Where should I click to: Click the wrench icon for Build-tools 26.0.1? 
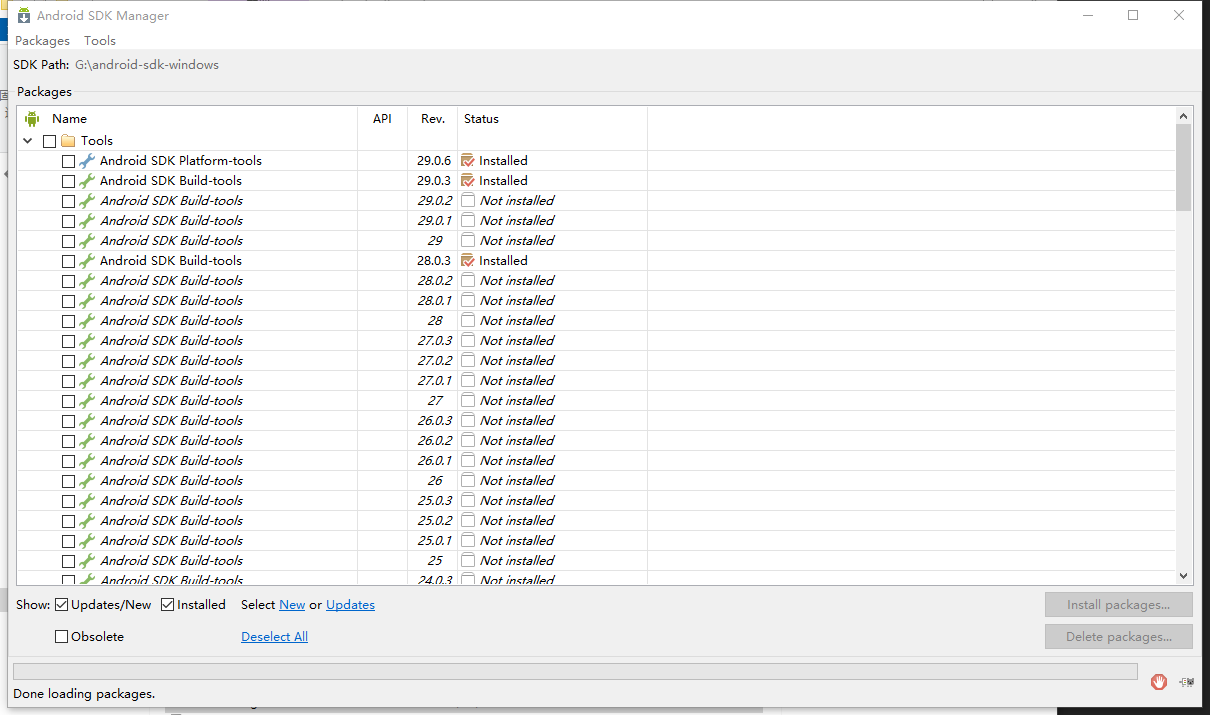pyautogui.click(x=87, y=461)
